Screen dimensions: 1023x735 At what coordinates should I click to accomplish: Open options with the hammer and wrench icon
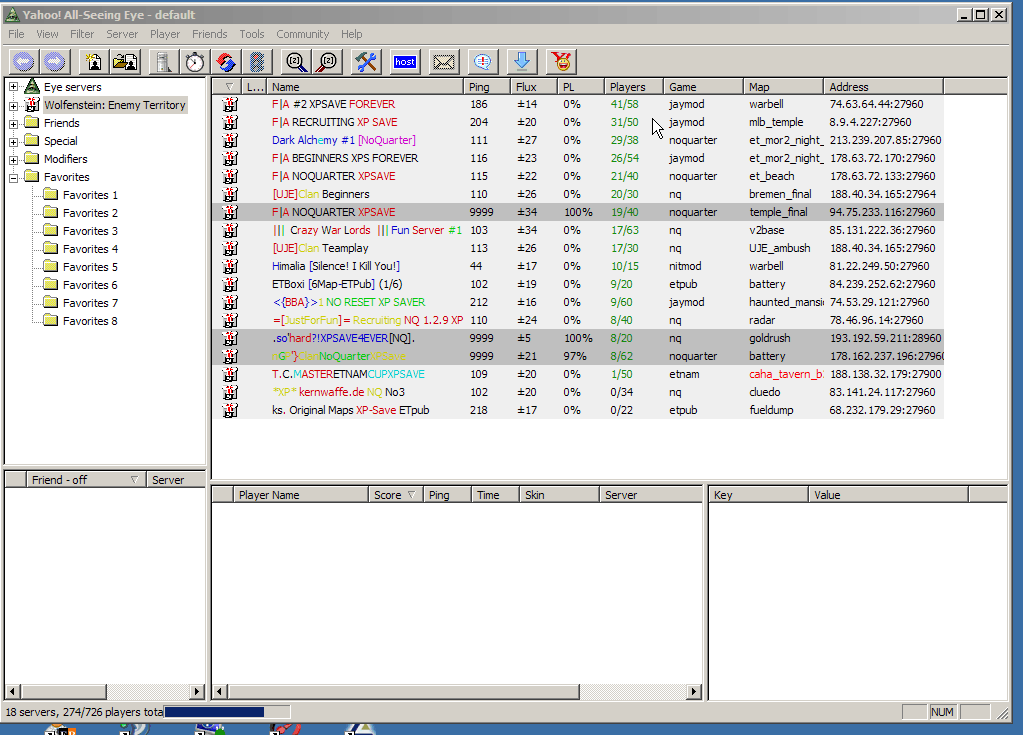[366, 62]
